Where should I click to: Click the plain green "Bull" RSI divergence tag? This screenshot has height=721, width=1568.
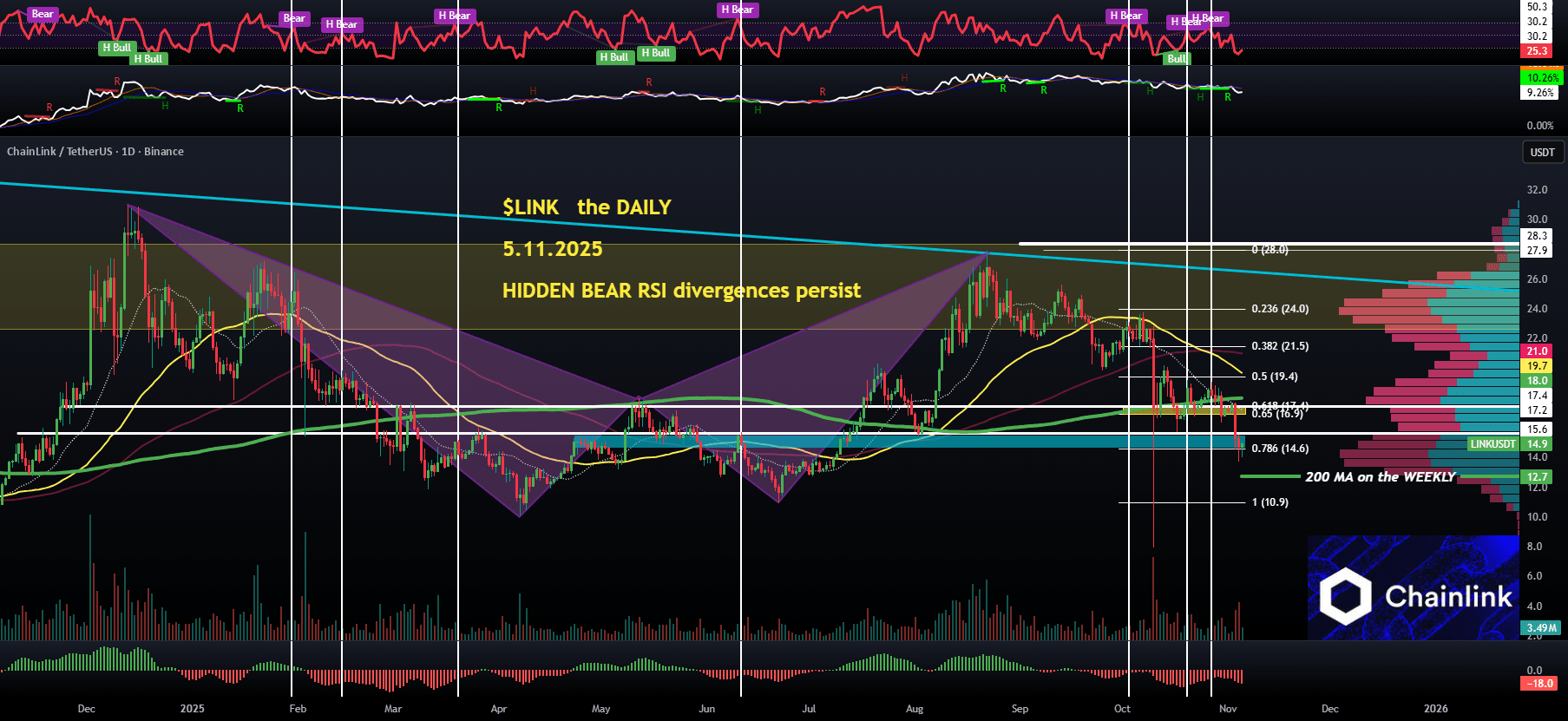pyautogui.click(x=1177, y=59)
